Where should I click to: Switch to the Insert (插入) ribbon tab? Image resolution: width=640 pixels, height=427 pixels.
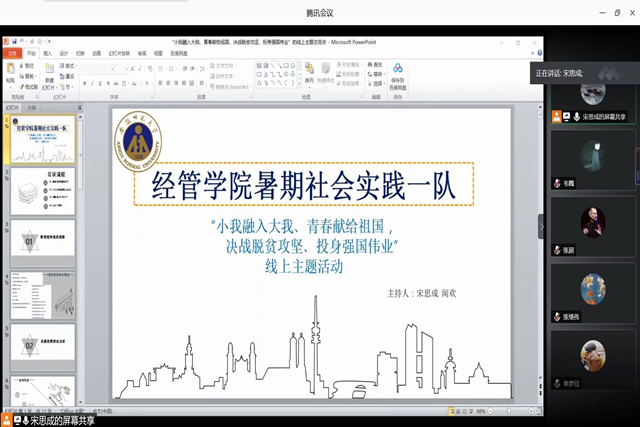click(47, 53)
